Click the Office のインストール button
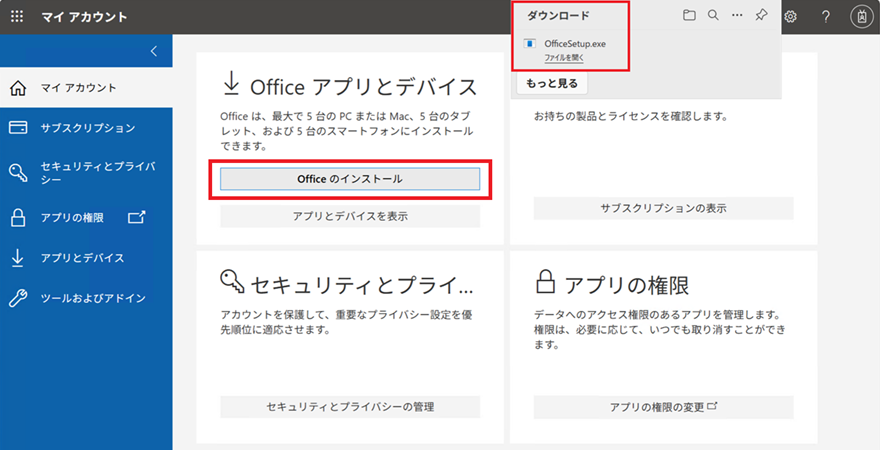This screenshot has height=450, width=880. (x=350, y=179)
